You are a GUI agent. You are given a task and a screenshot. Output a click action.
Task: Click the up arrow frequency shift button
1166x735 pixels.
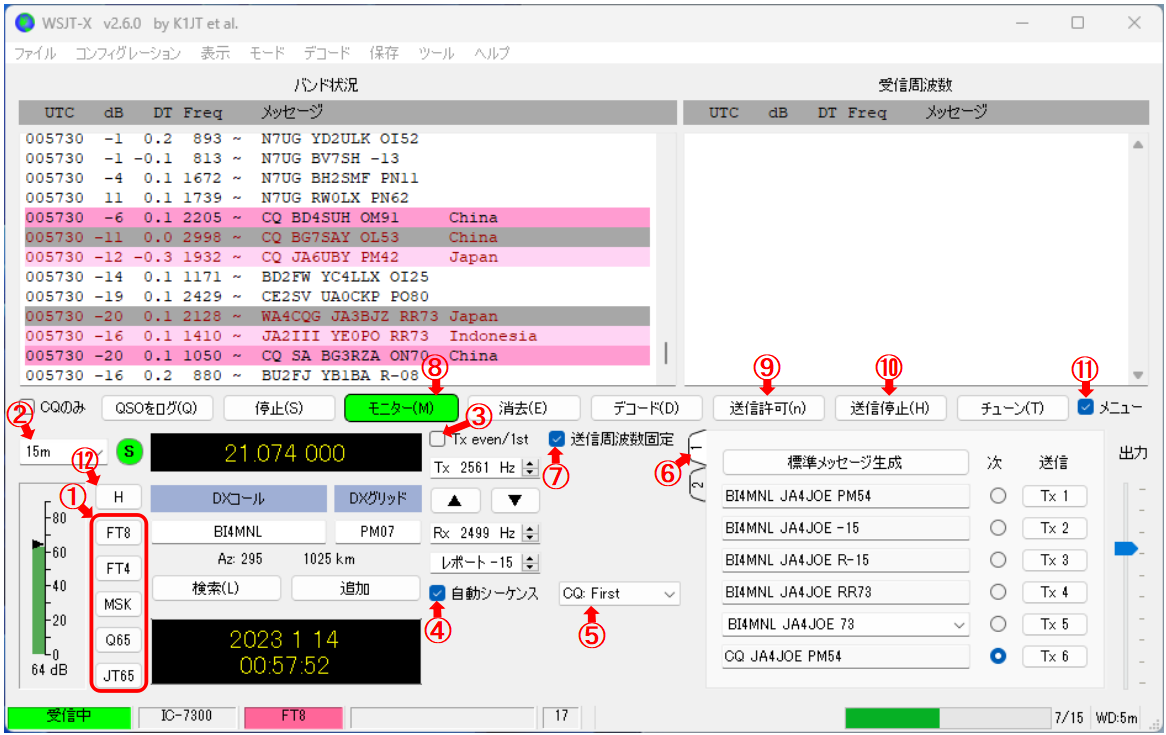455,500
